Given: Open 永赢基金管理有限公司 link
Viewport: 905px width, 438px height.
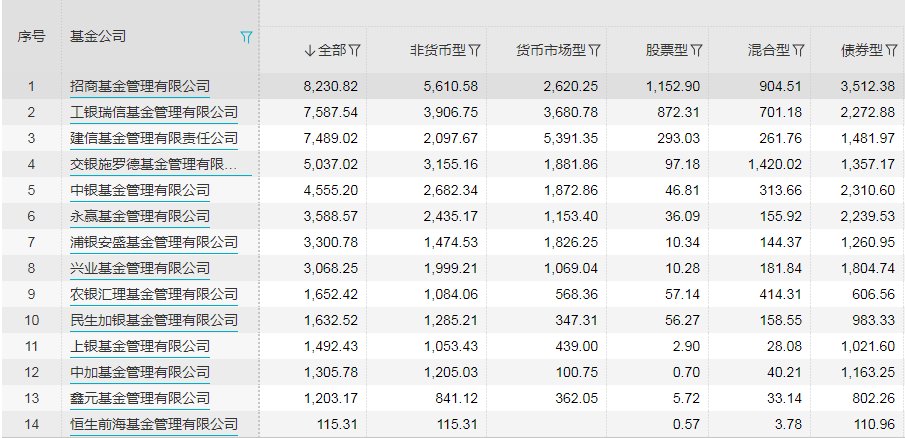Looking at the screenshot, I should pos(140,216).
